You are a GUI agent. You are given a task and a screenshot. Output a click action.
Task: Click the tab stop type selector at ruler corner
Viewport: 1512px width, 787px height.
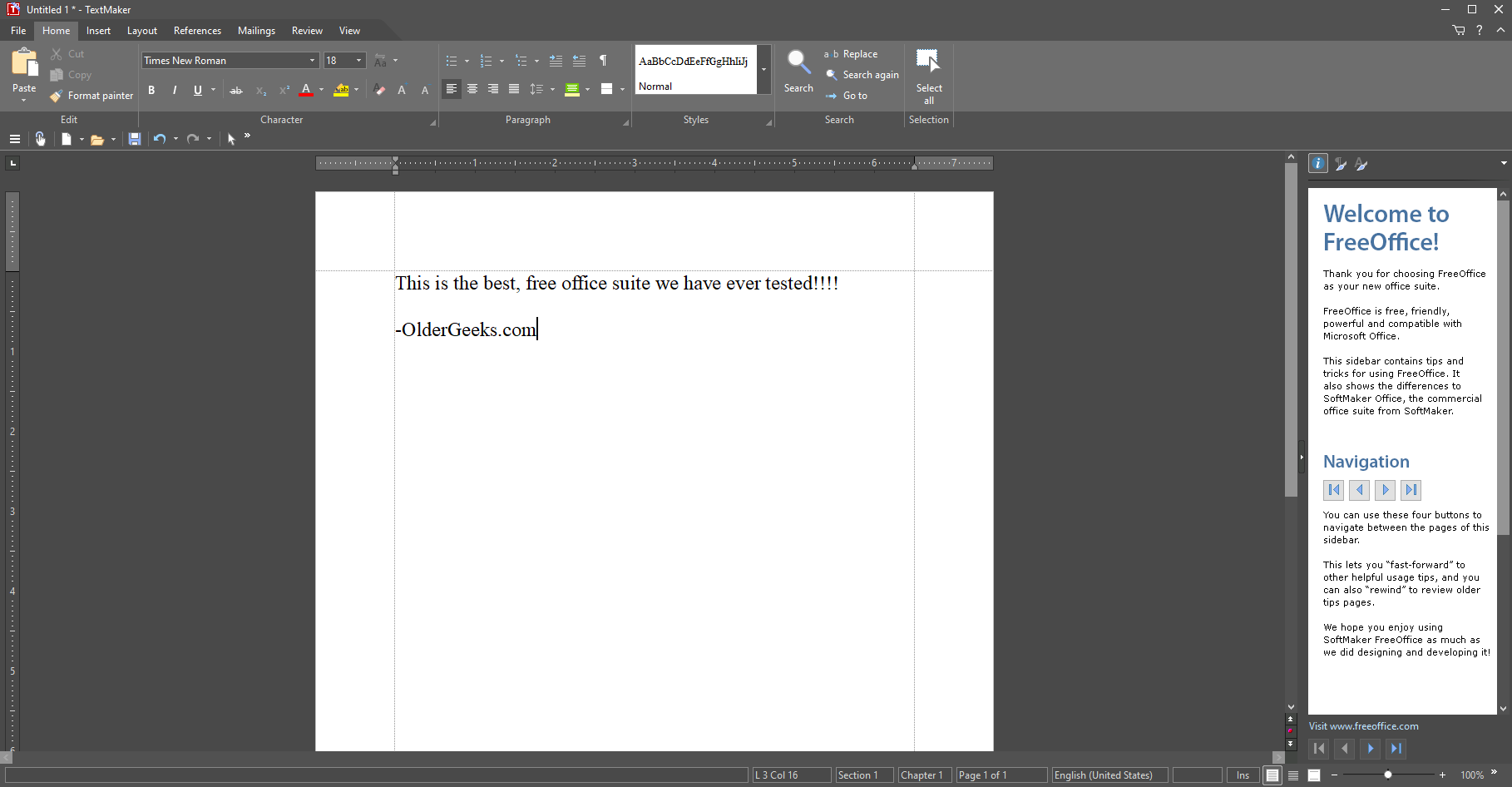(x=12, y=163)
